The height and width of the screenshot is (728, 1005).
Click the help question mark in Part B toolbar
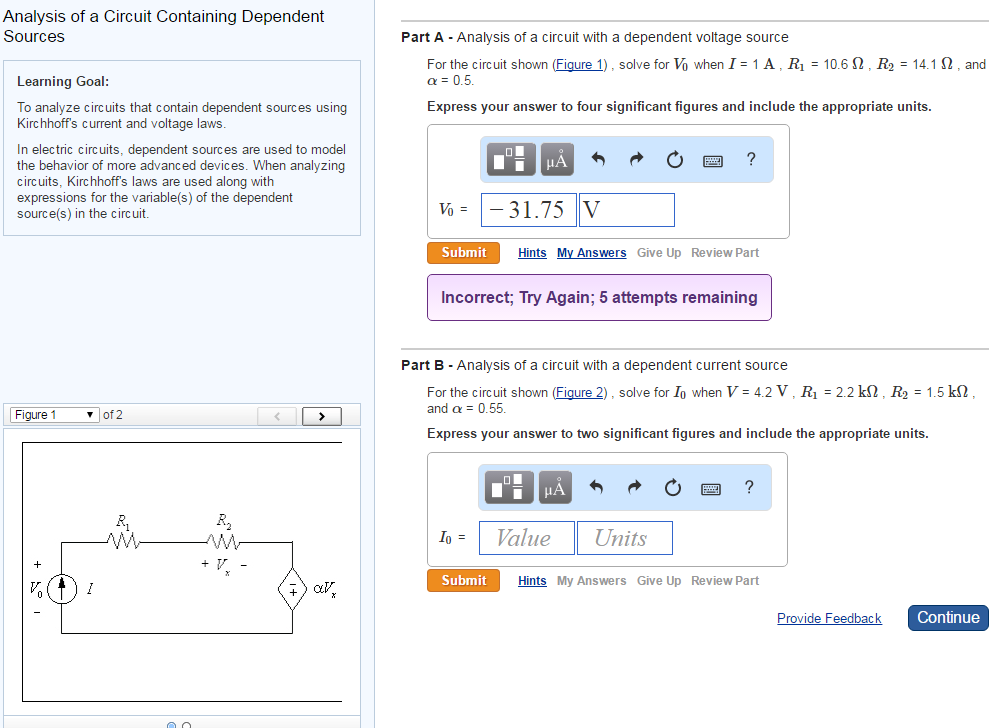748,487
